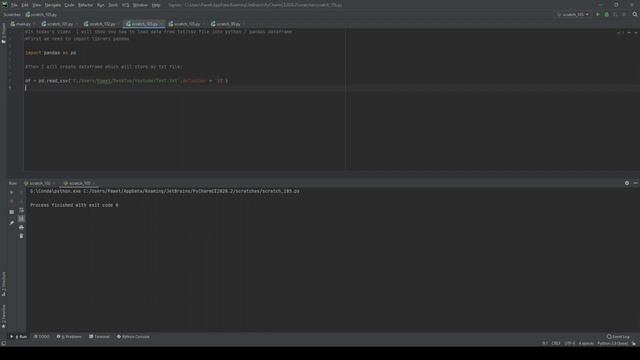640x360 pixels.
Task: Click the Stop icon in top toolbar
Action: [624, 14]
